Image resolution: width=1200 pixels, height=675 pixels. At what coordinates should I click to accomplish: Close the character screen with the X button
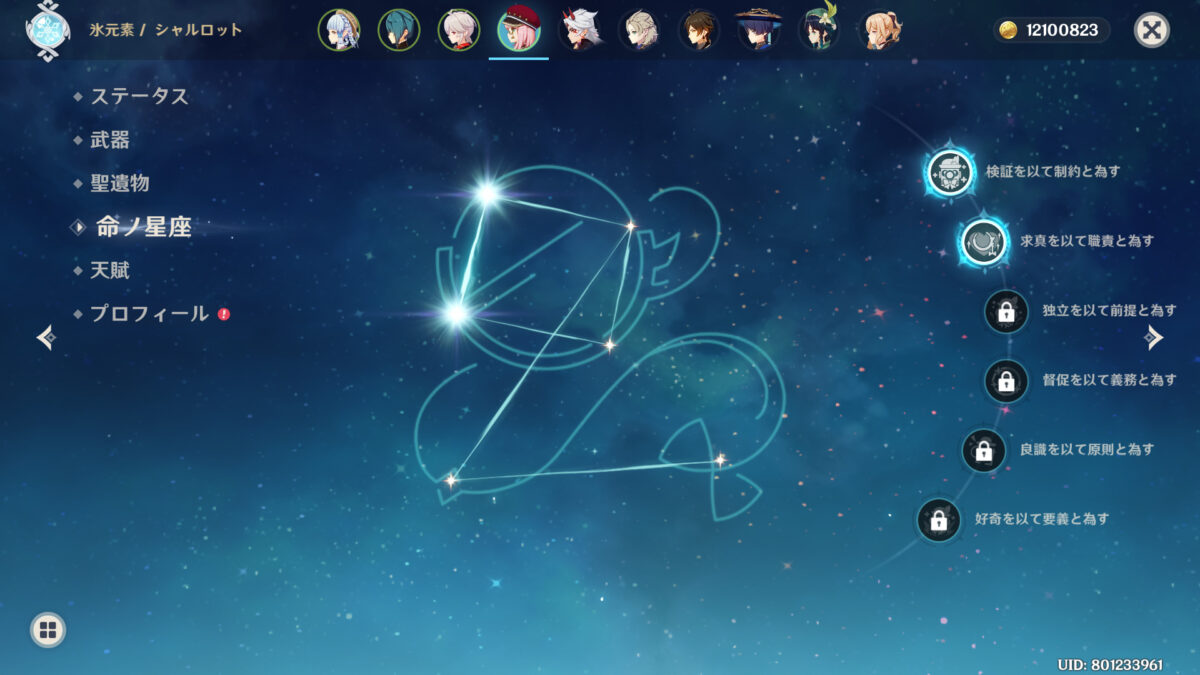point(1152,30)
